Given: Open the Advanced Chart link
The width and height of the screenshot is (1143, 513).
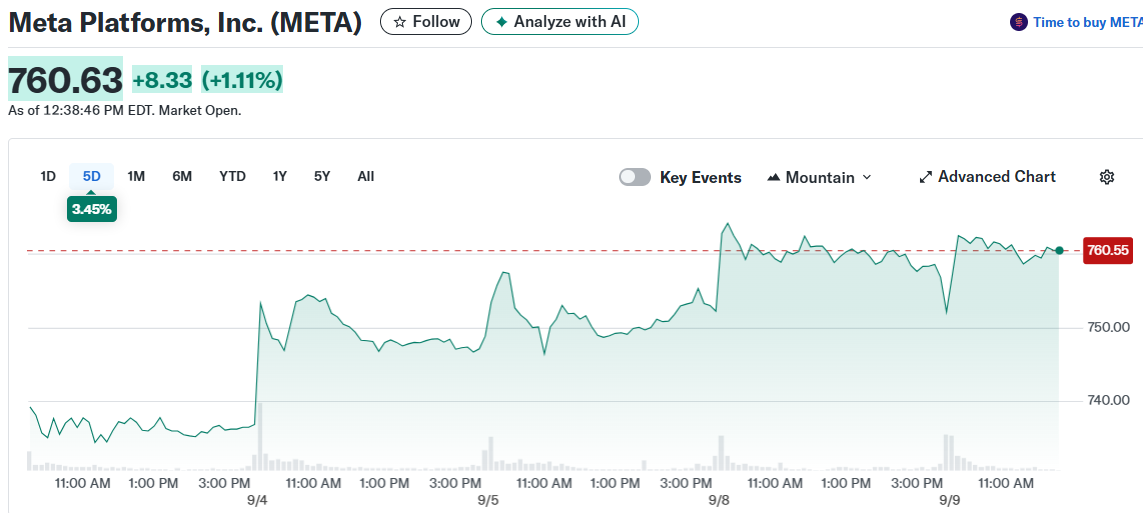Looking at the screenshot, I should 987,177.
